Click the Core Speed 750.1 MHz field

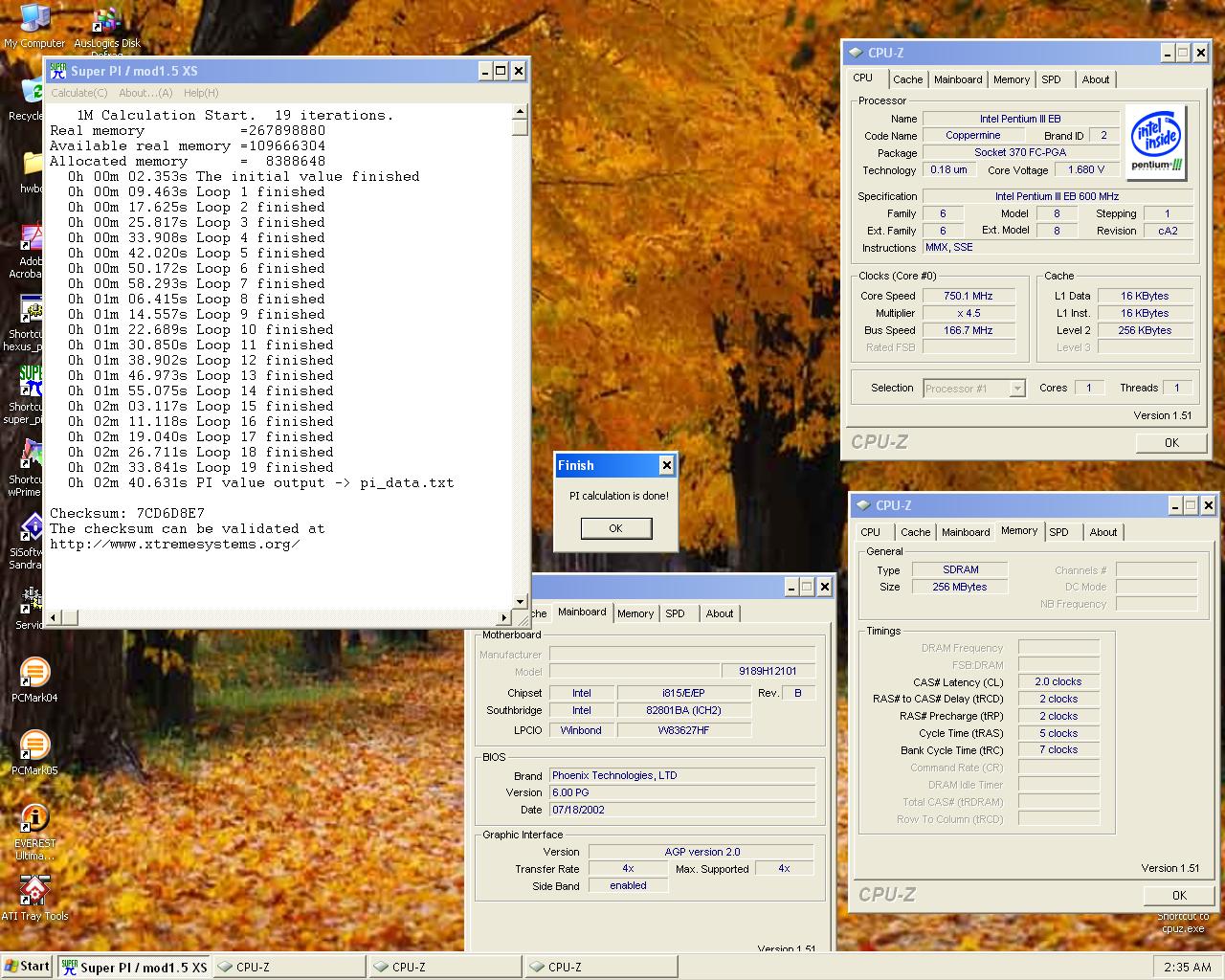[x=968, y=296]
